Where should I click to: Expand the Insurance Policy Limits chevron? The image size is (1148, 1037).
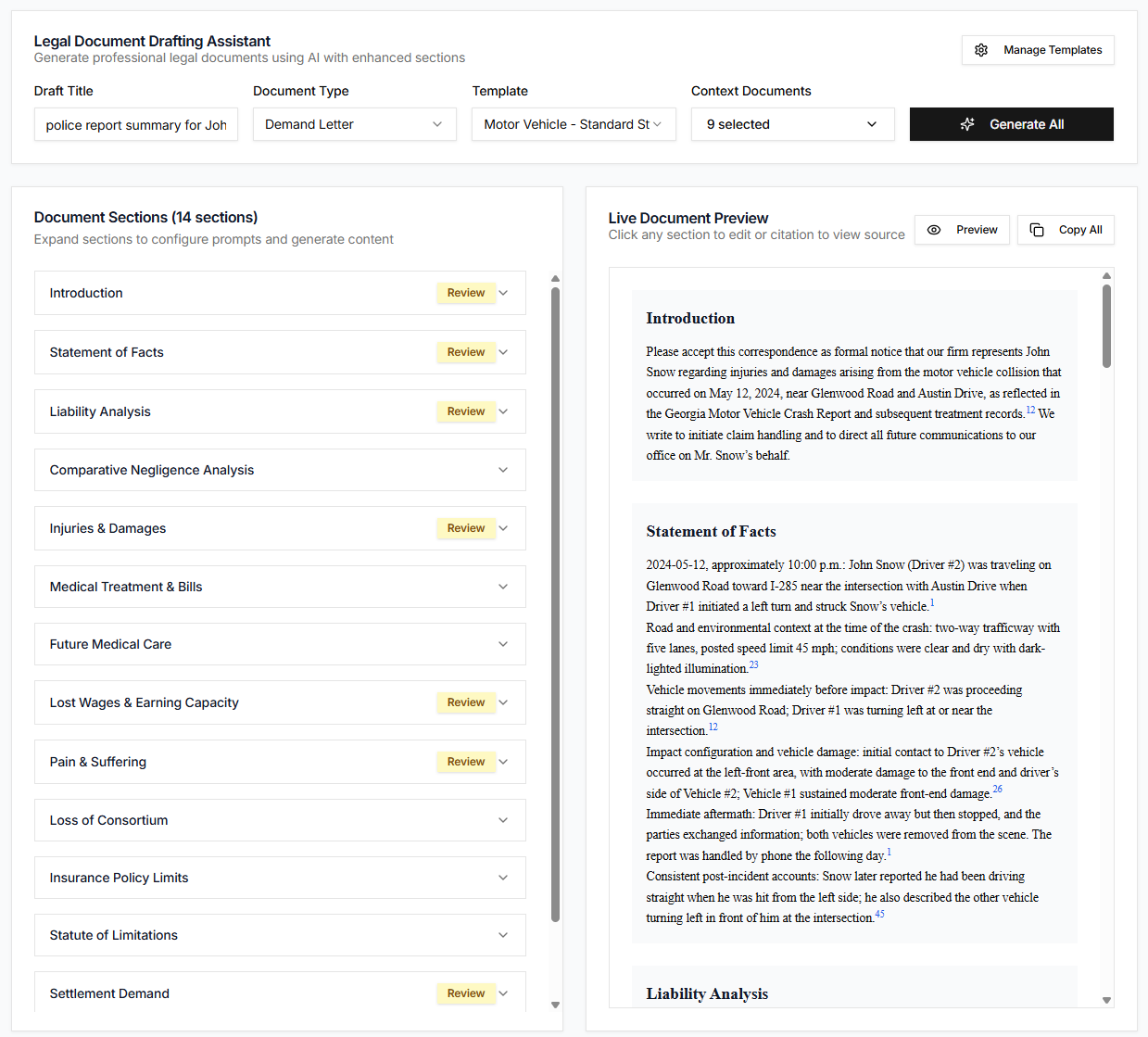[503, 878]
